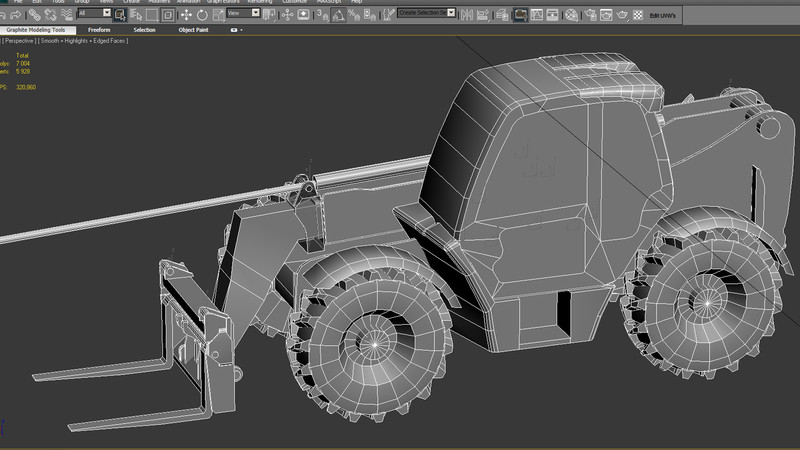The width and height of the screenshot is (800, 450).
Task: Open the Object Paint tab
Action: click(193, 30)
